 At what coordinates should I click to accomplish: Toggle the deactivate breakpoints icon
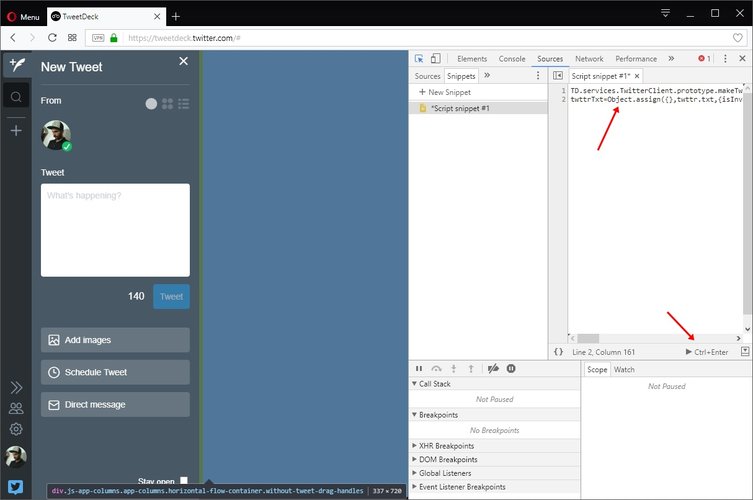point(493,368)
